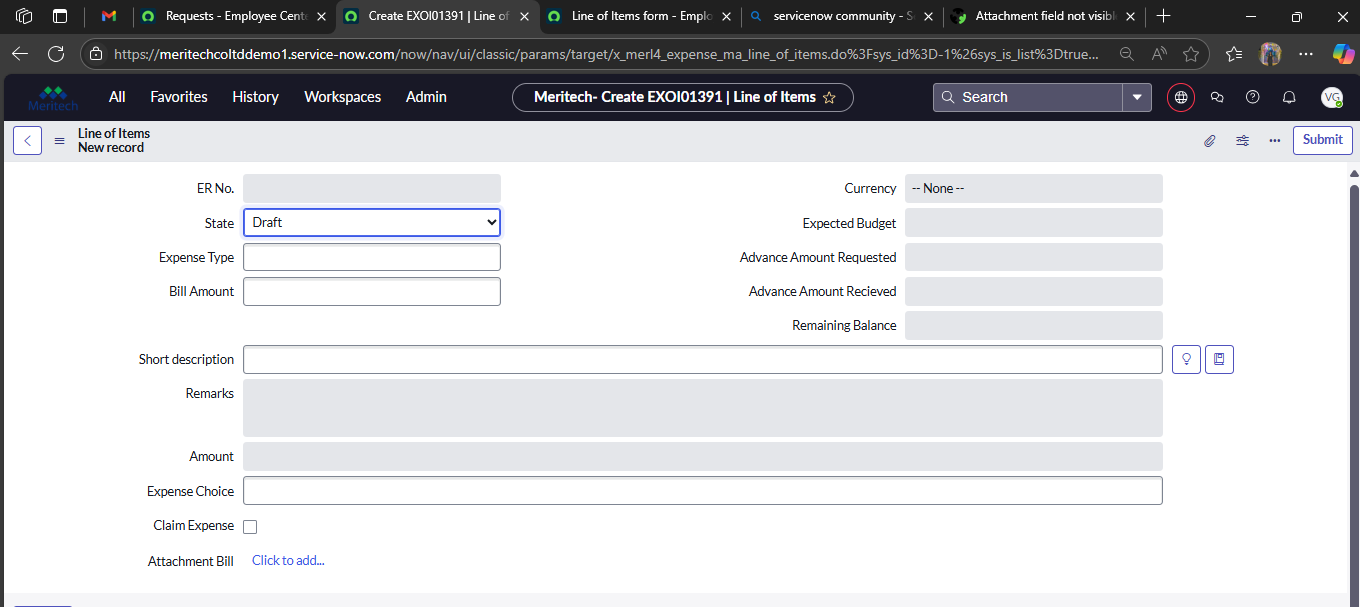Open the workspaces icon in tab bar
This screenshot has width=1360, height=607.
pos(25,16)
